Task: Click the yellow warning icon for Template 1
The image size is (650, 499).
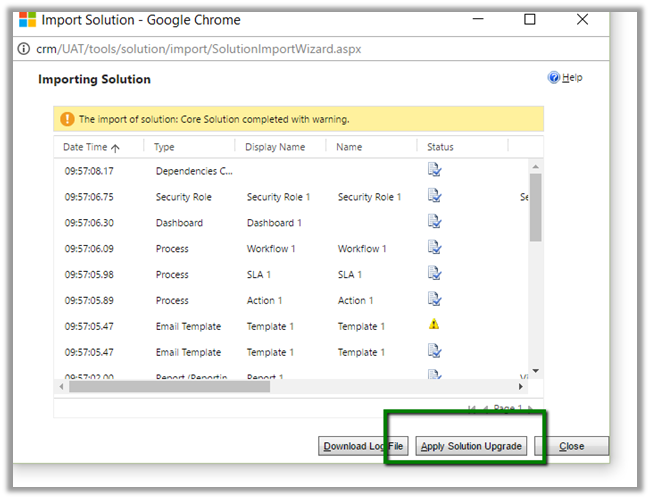Action: (x=434, y=325)
